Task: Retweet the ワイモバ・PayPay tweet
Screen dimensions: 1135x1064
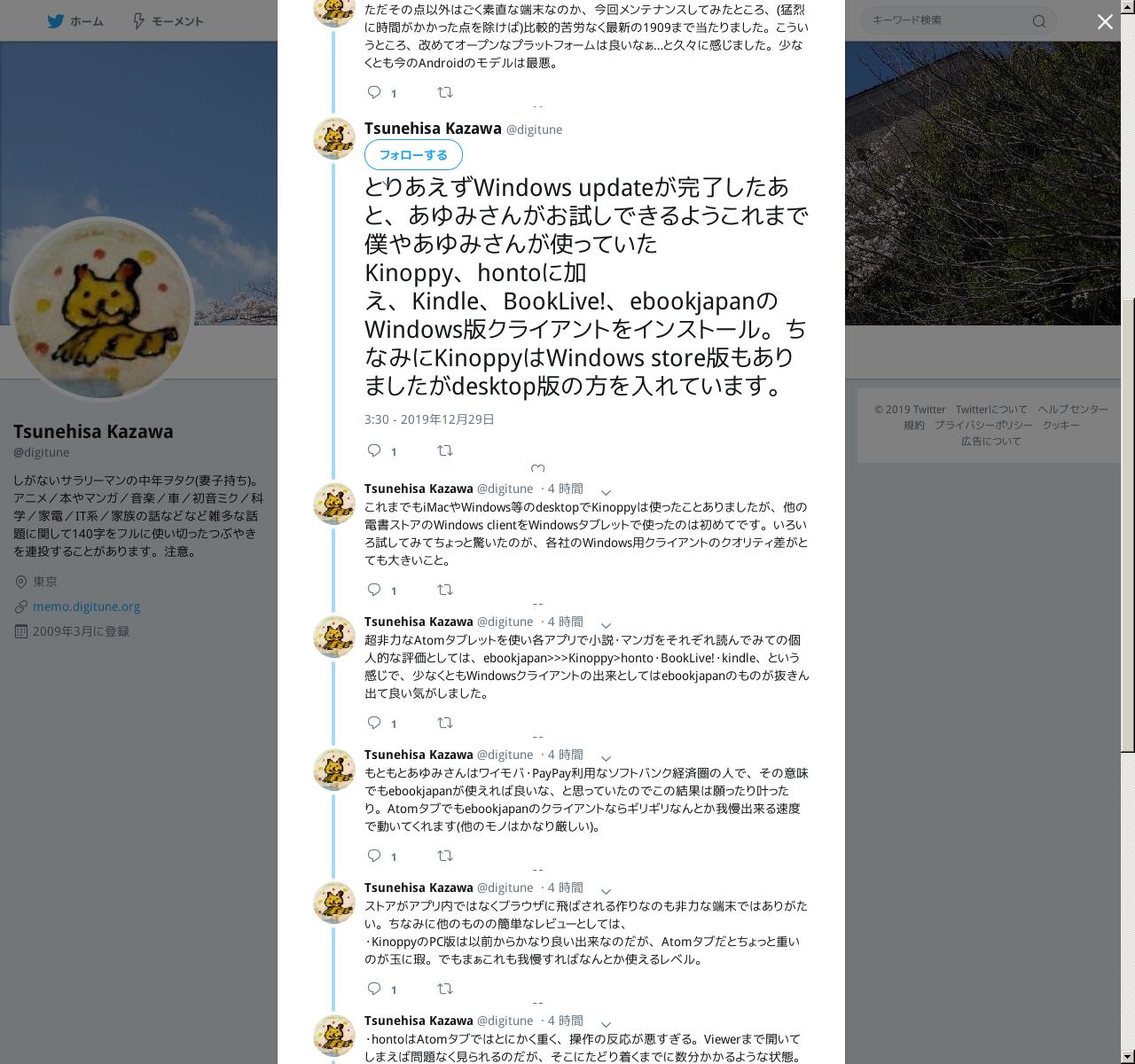Action: (x=445, y=856)
